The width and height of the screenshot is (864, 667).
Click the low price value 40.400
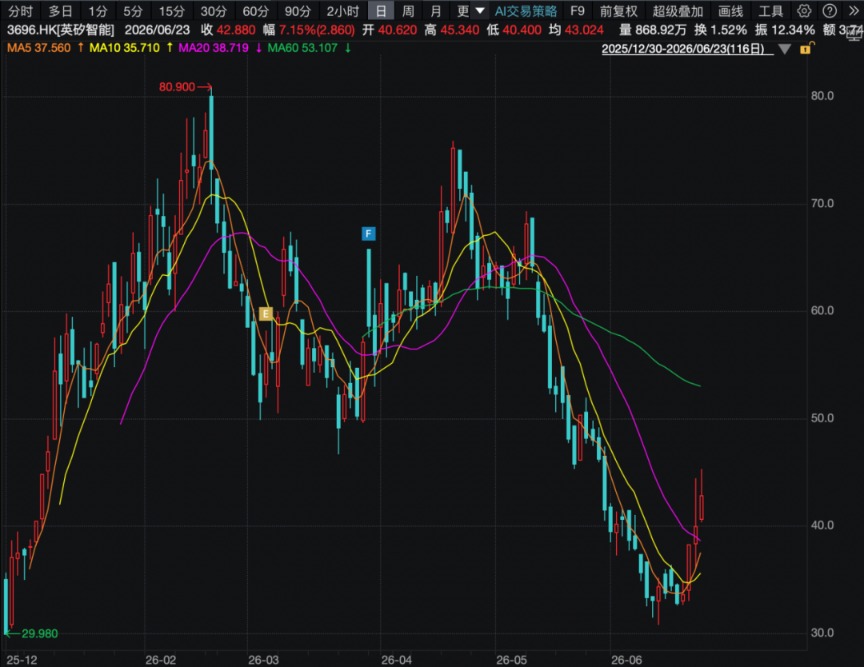click(522, 30)
